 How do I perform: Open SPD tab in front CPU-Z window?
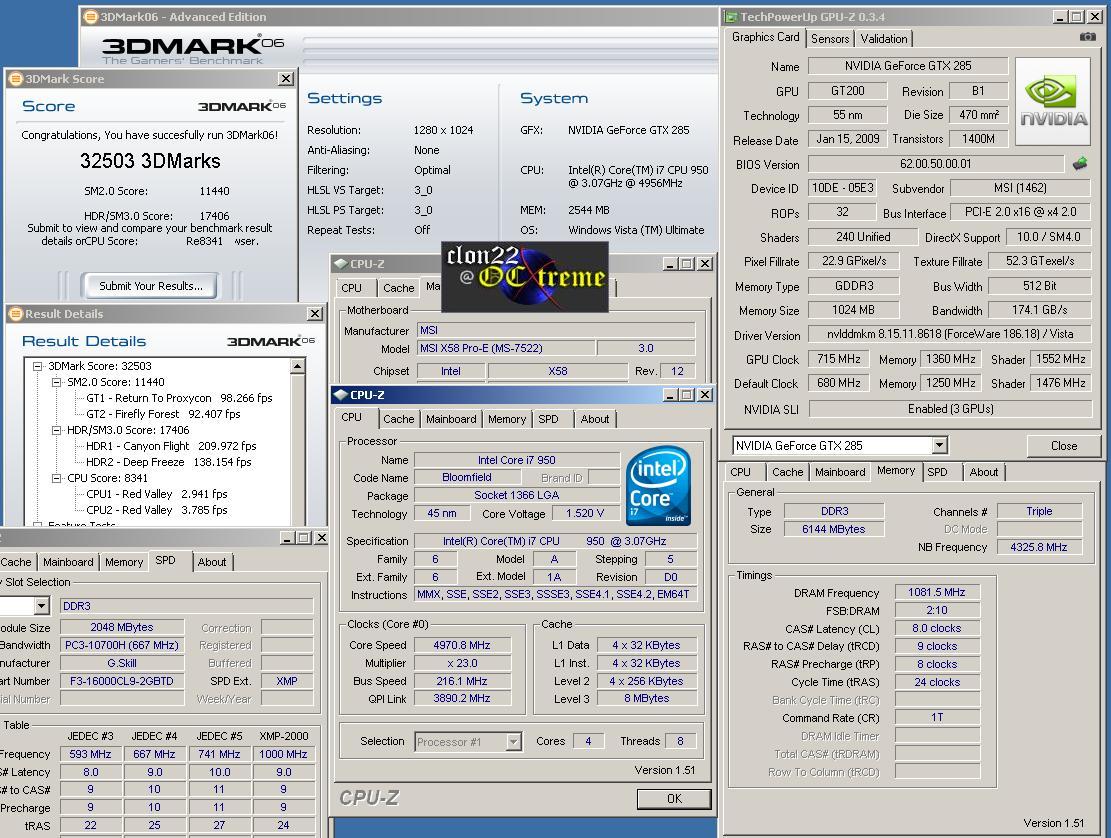548,419
